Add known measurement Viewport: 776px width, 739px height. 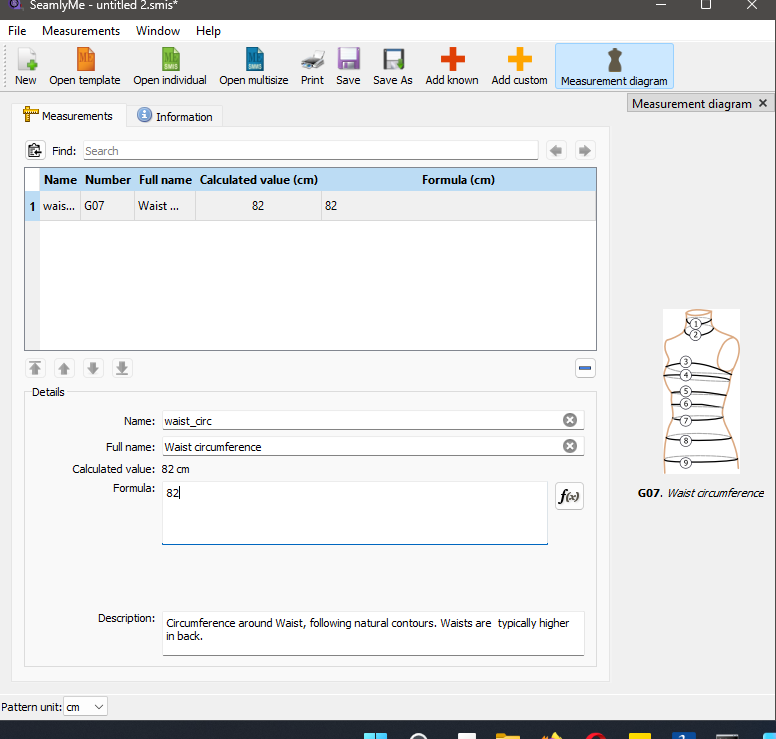tap(452, 67)
